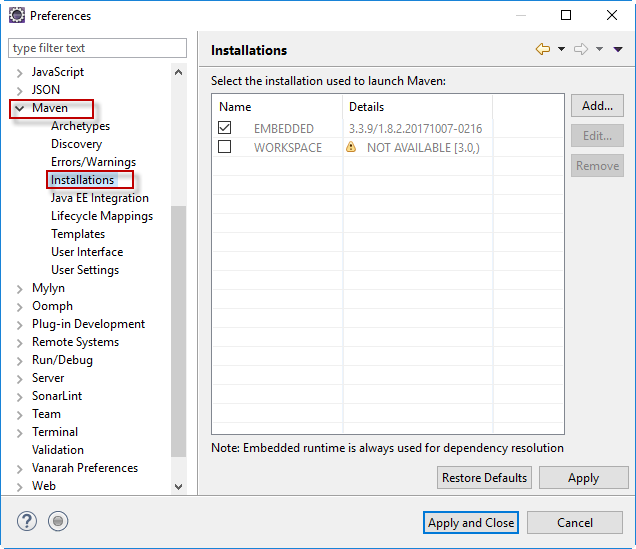Click the warning icon on WORKSPACE row

(351, 147)
